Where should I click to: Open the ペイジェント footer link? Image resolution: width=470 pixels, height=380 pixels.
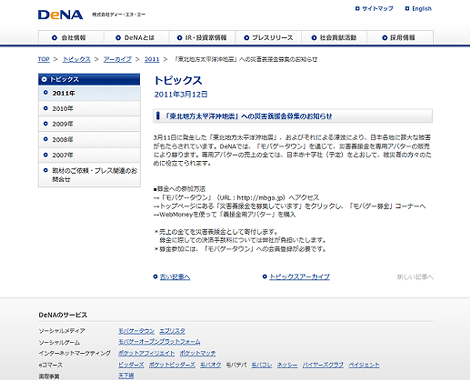click(x=364, y=365)
